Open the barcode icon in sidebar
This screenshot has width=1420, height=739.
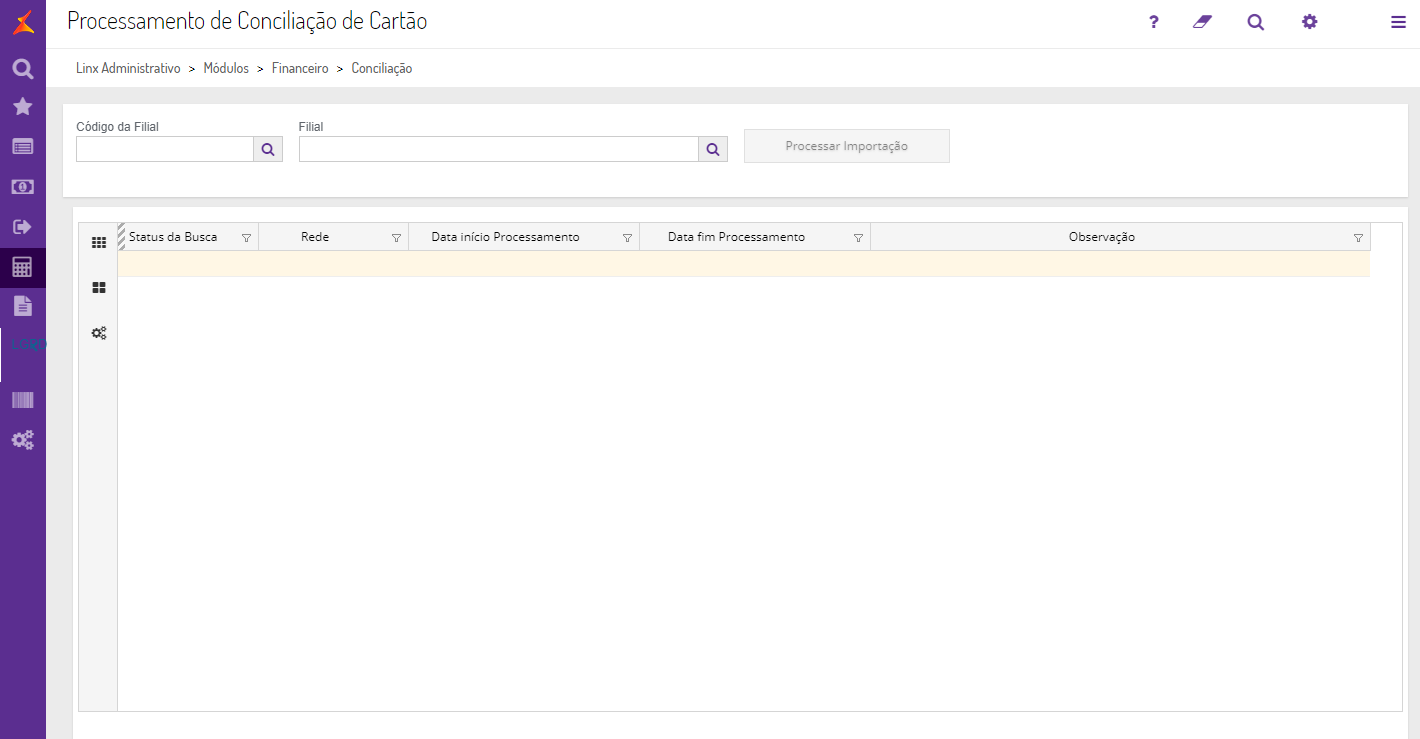tap(23, 400)
